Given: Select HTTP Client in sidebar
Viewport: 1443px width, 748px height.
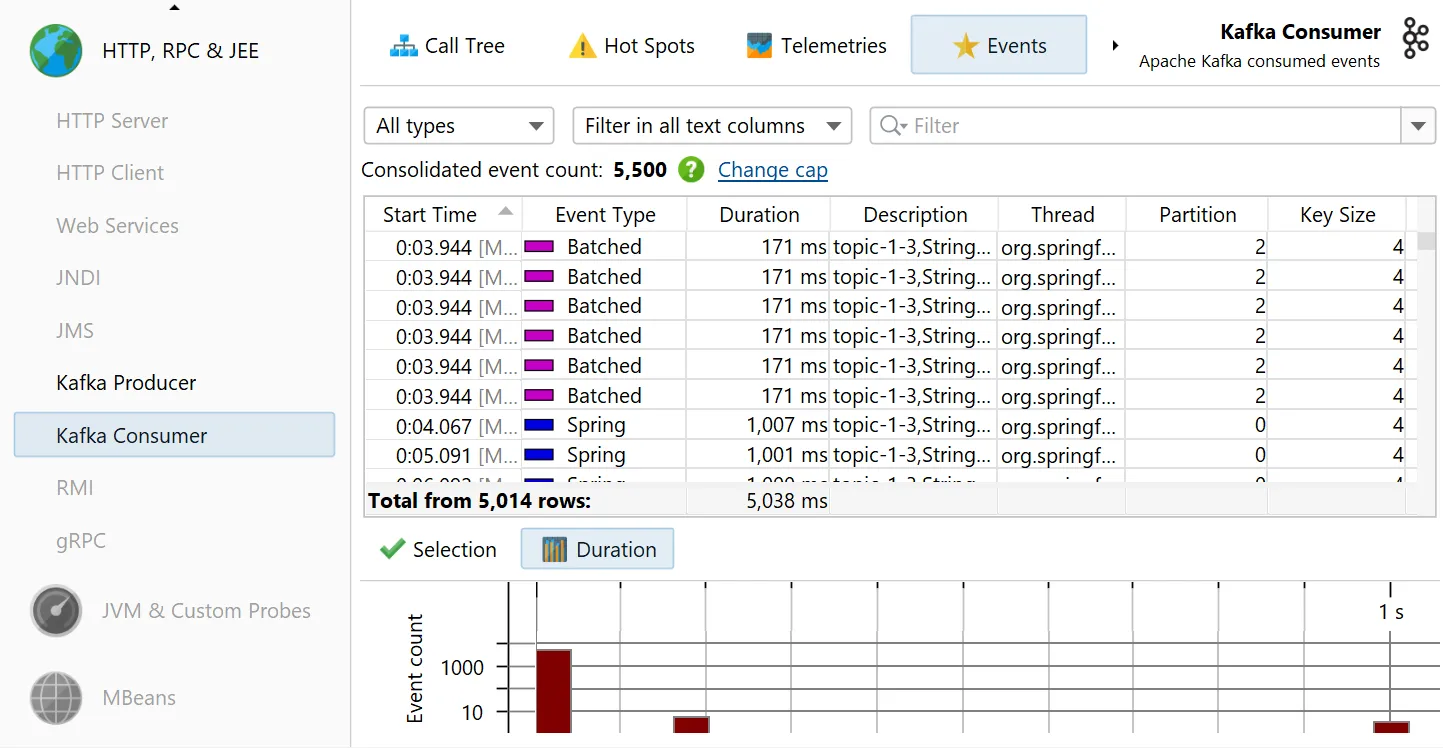Looking at the screenshot, I should (110, 173).
